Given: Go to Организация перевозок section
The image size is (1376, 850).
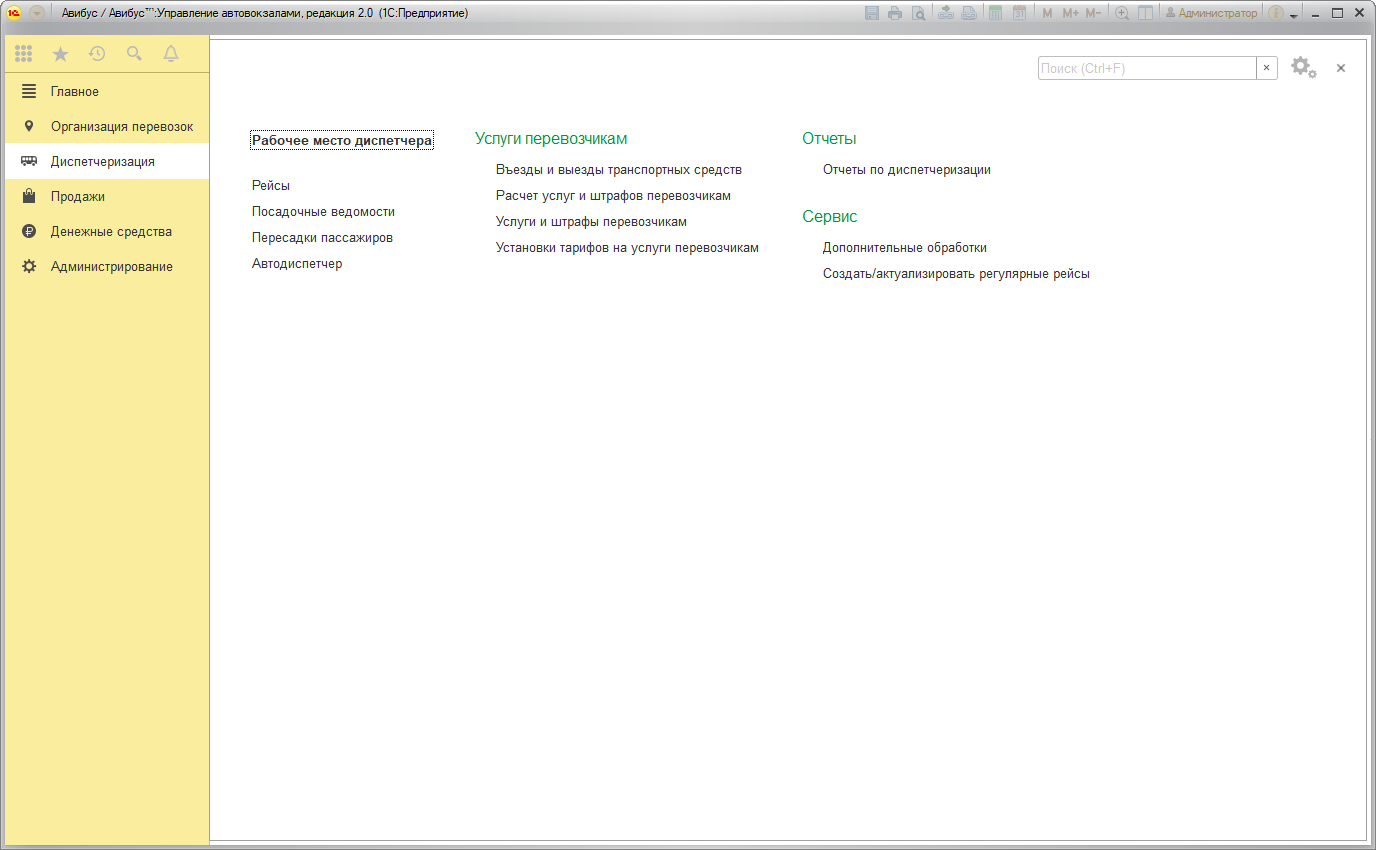Looking at the screenshot, I should pos(122,127).
